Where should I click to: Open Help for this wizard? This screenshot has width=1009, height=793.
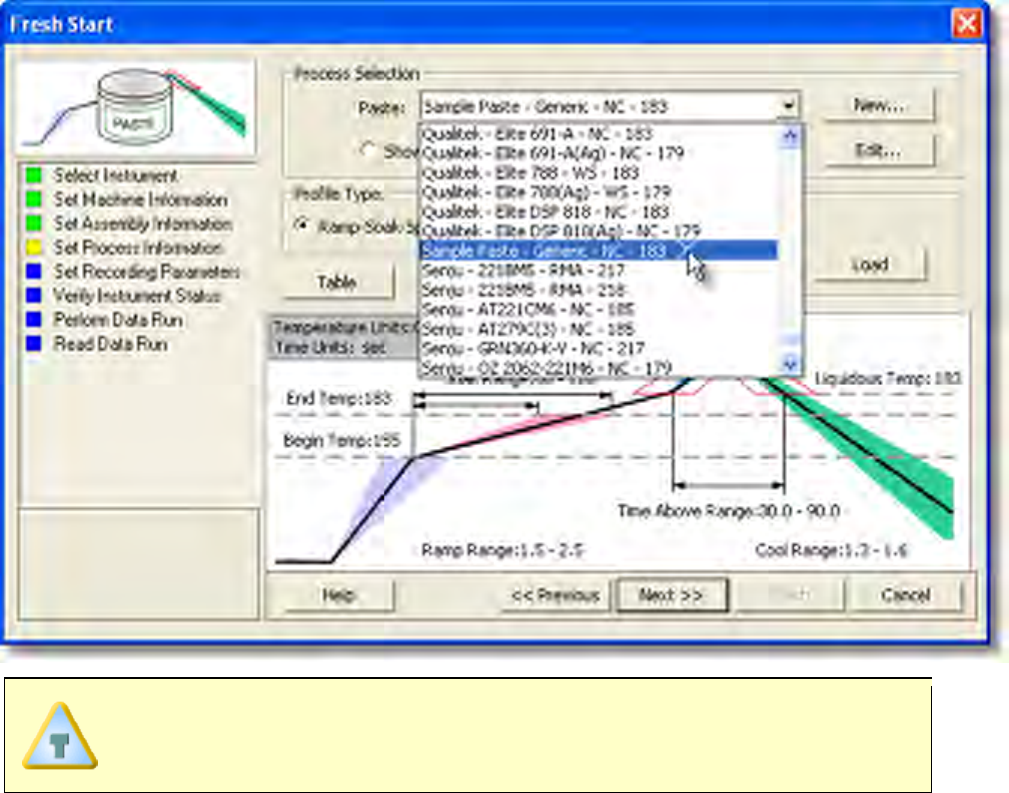338,595
